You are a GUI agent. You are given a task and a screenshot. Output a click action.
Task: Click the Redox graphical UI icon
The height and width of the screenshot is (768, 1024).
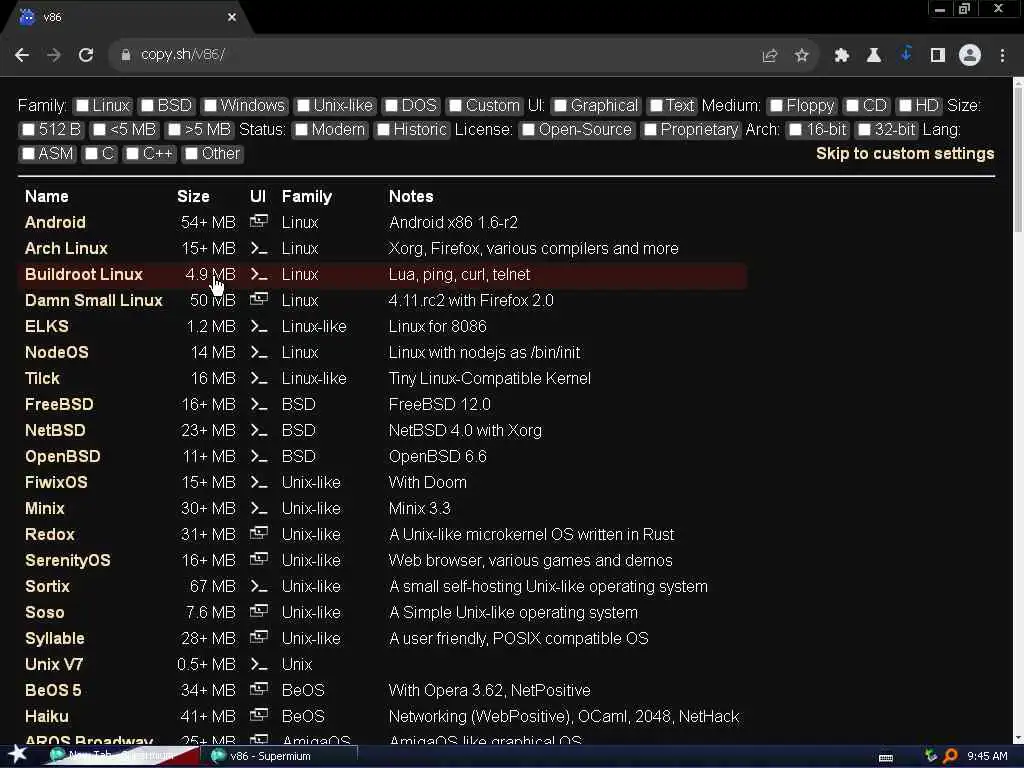click(x=259, y=534)
